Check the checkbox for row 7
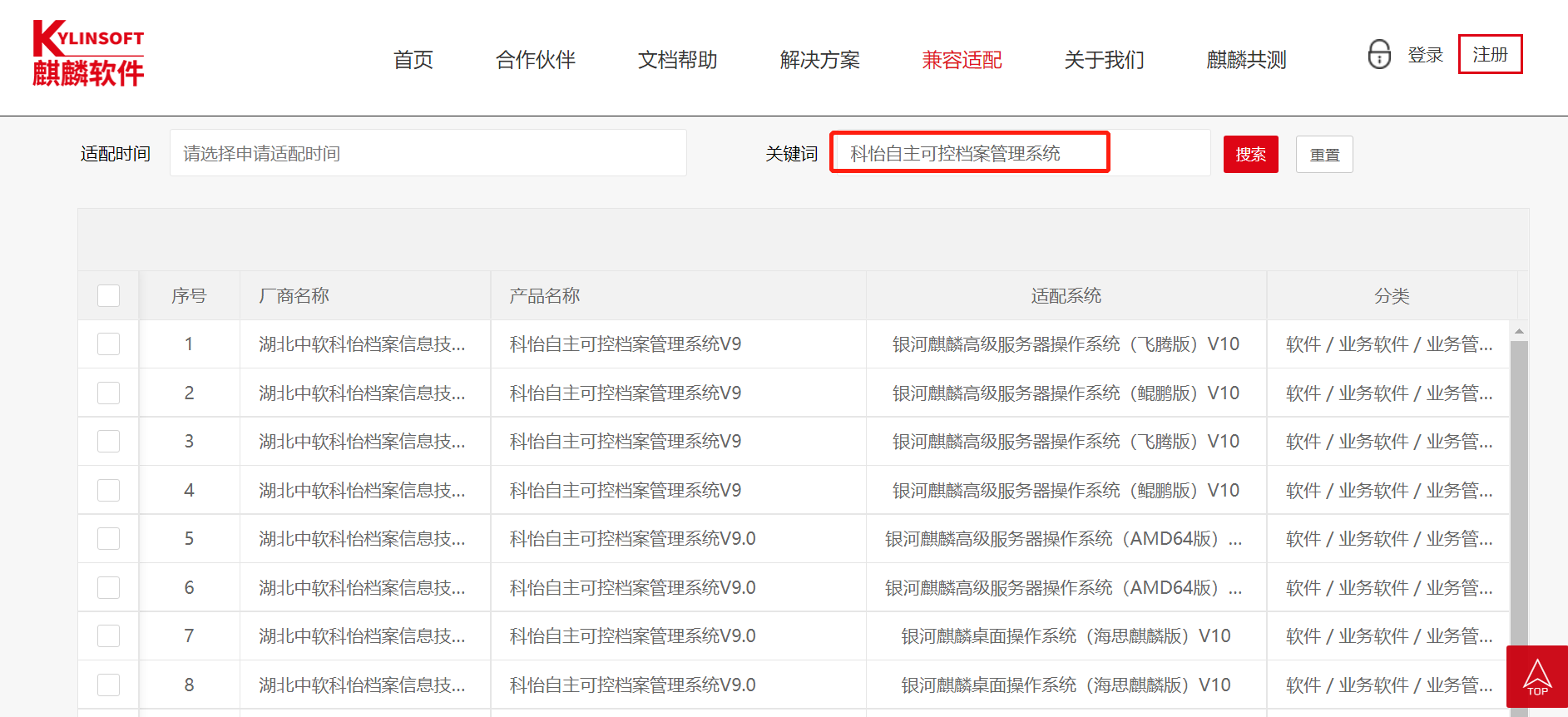The height and width of the screenshot is (717, 1568). point(109,635)
